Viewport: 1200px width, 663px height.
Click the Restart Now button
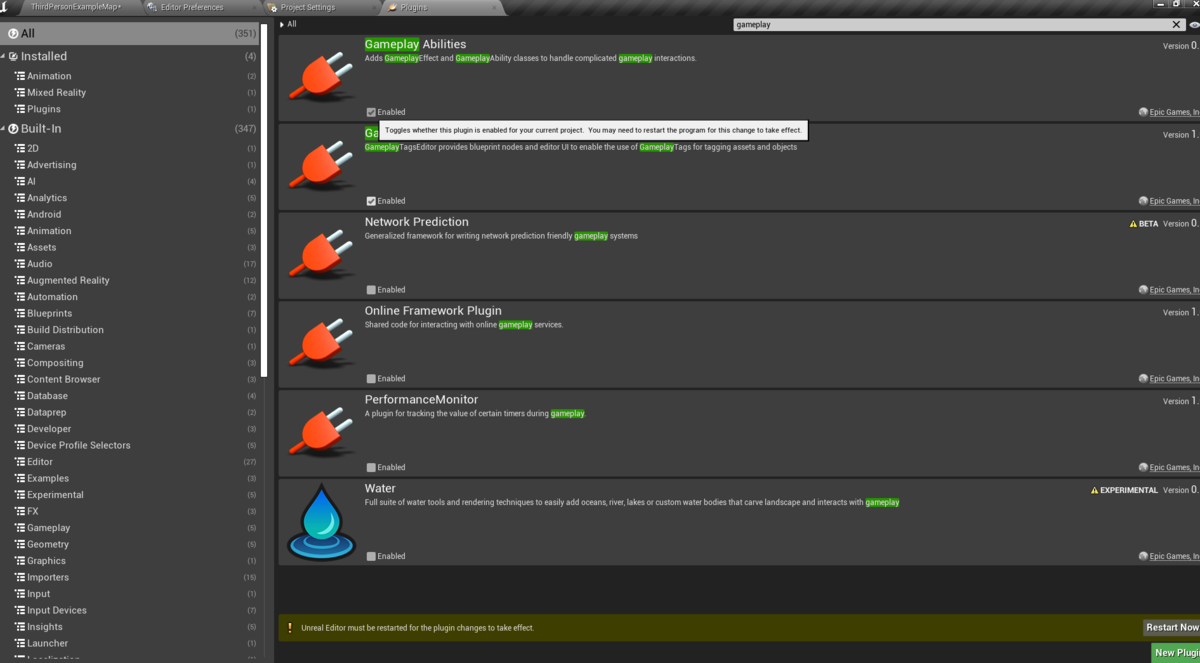1172,628
